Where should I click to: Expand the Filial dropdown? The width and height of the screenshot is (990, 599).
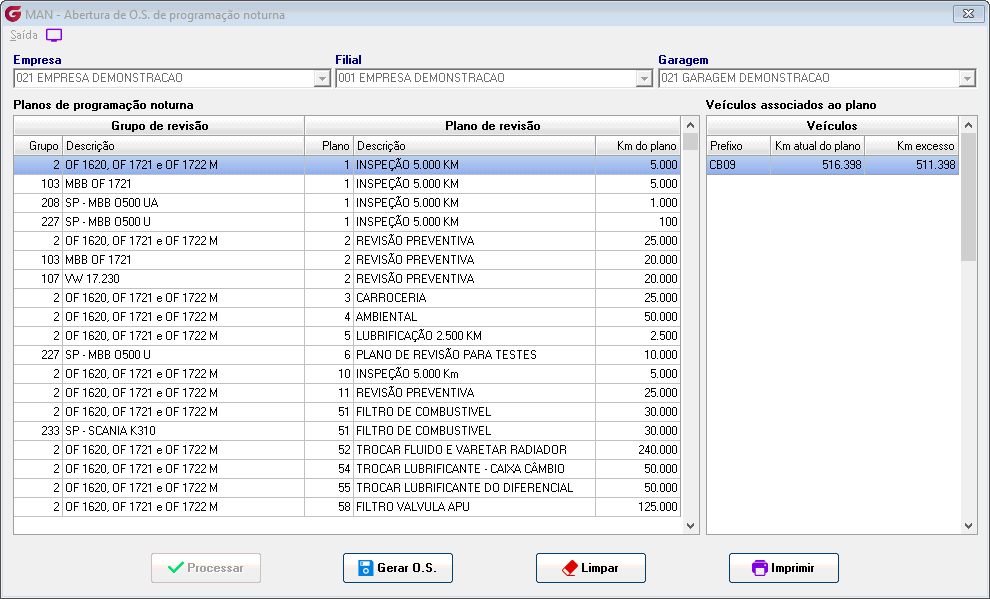click(x=644, y=78)
